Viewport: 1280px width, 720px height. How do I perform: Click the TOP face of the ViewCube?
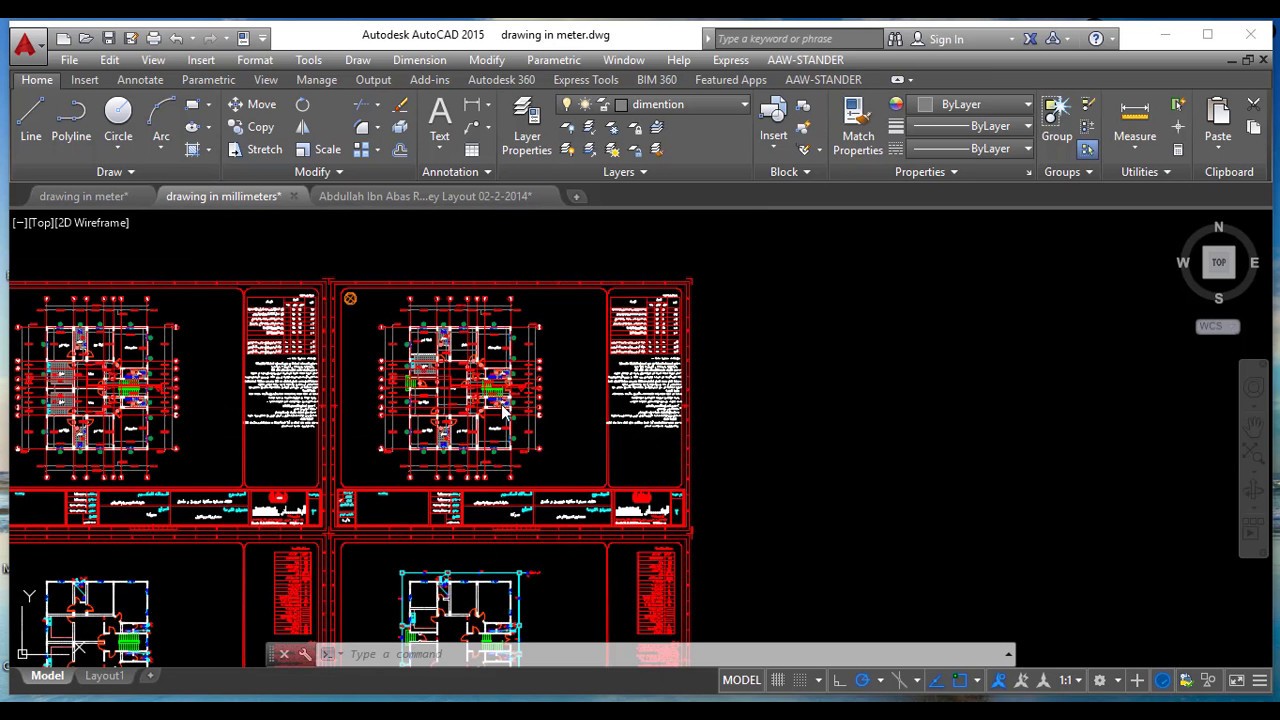pos(1218,263)
